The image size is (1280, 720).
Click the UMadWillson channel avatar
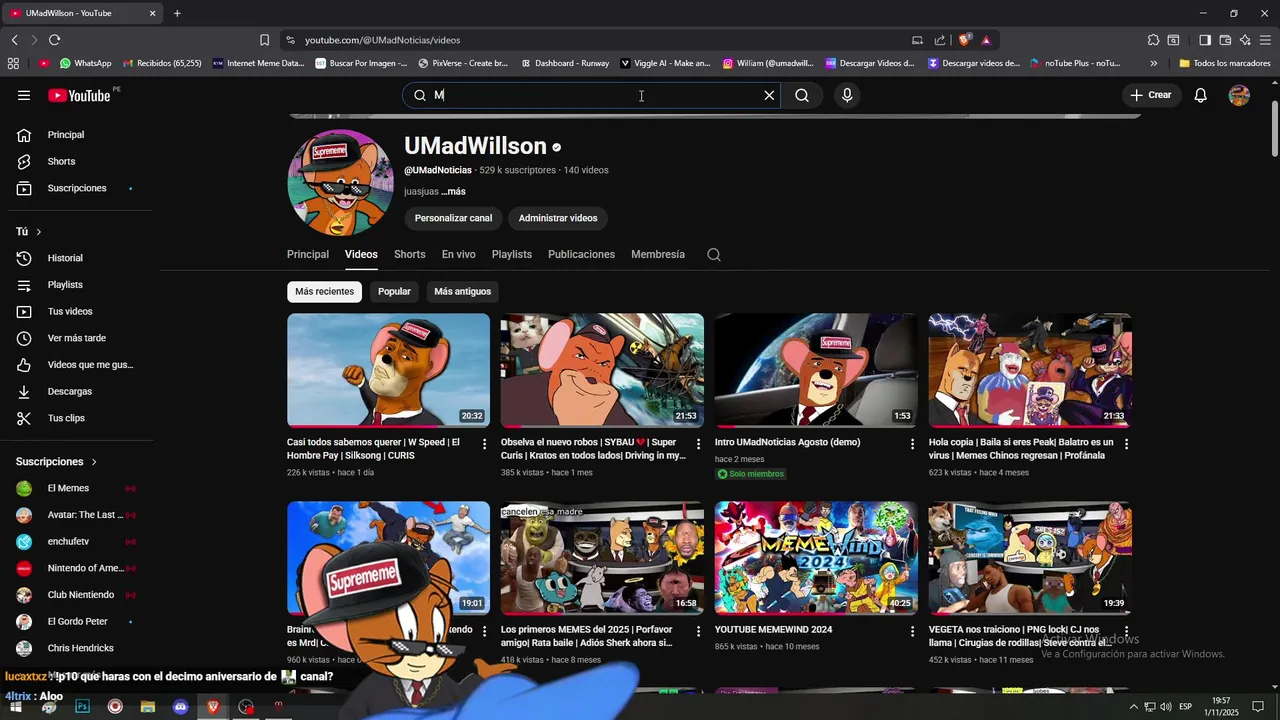click(340, 182)
